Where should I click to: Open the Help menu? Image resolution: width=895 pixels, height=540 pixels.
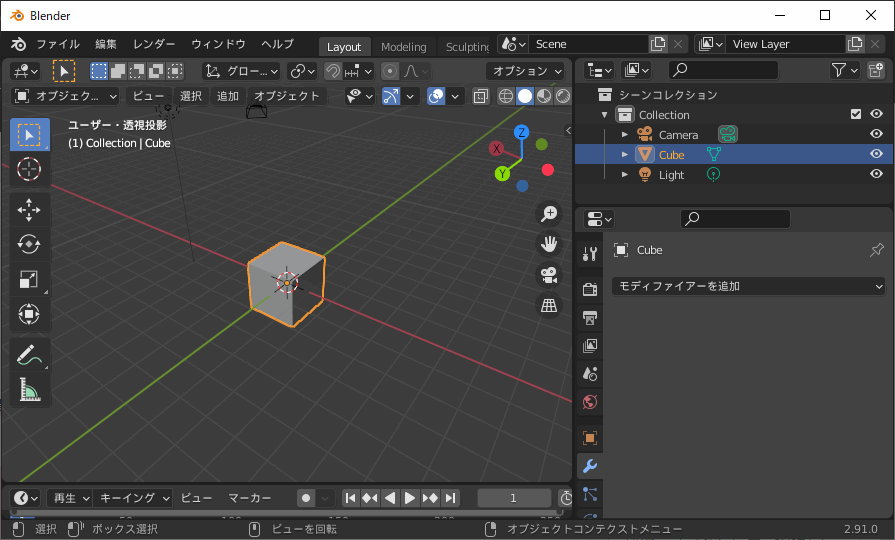(277, 44)
